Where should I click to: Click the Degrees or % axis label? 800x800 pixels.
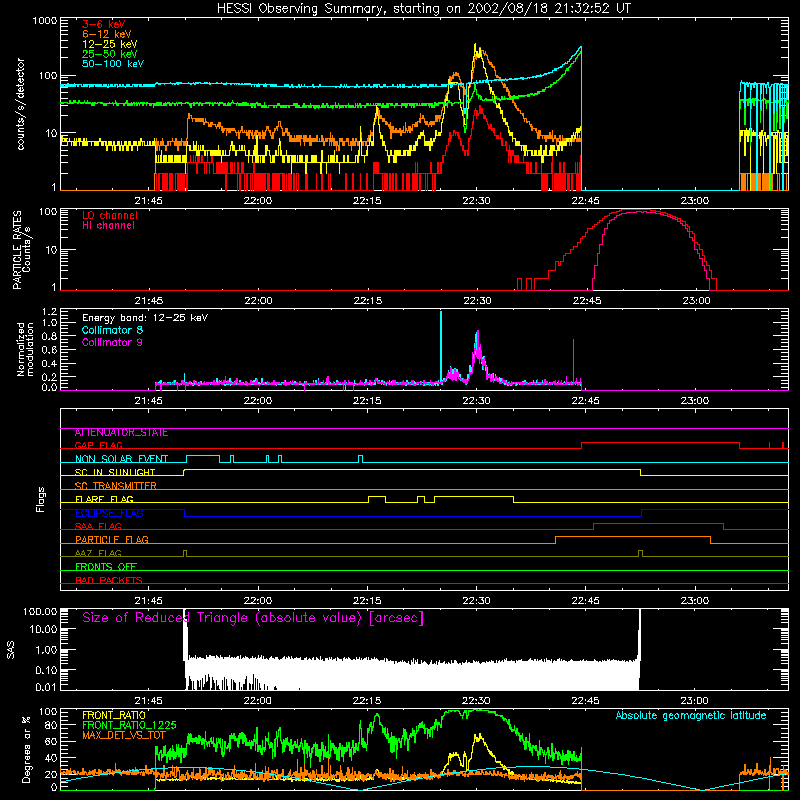click(26, 749)
